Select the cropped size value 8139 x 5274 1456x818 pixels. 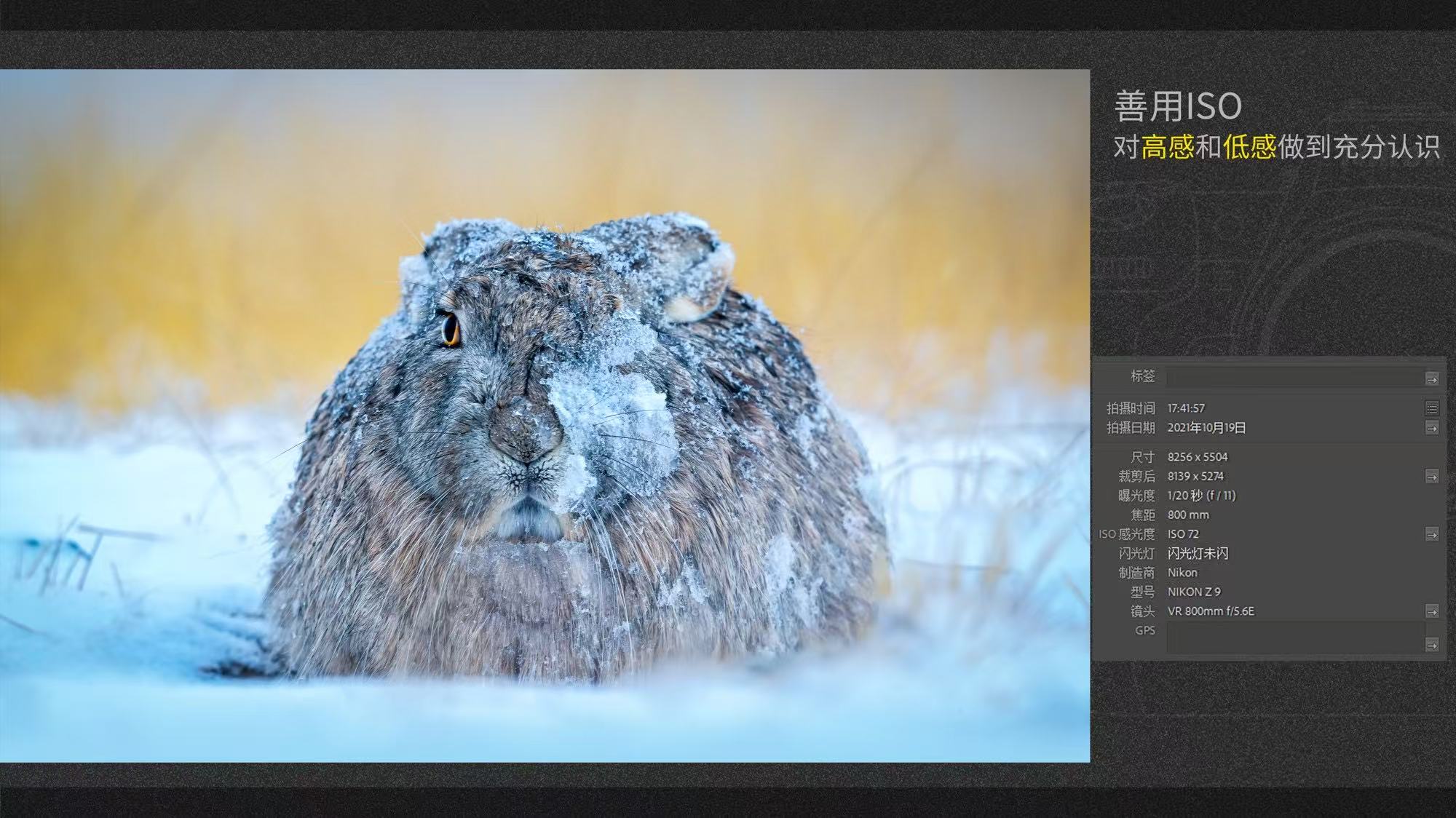[x=1195, y=477]
